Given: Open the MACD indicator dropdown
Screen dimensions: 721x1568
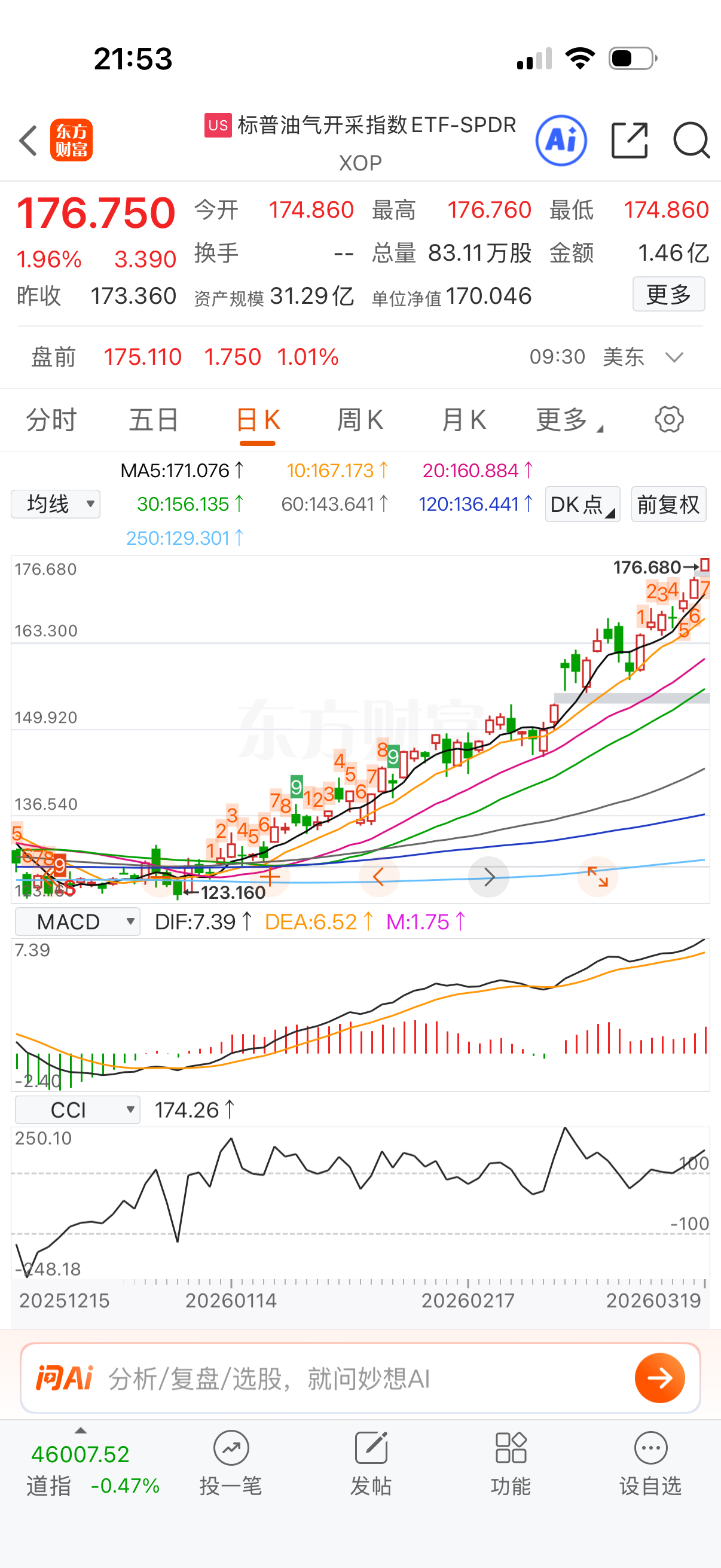Looking at the screenshot, I should pyautogui.click(x=77, y=922).
